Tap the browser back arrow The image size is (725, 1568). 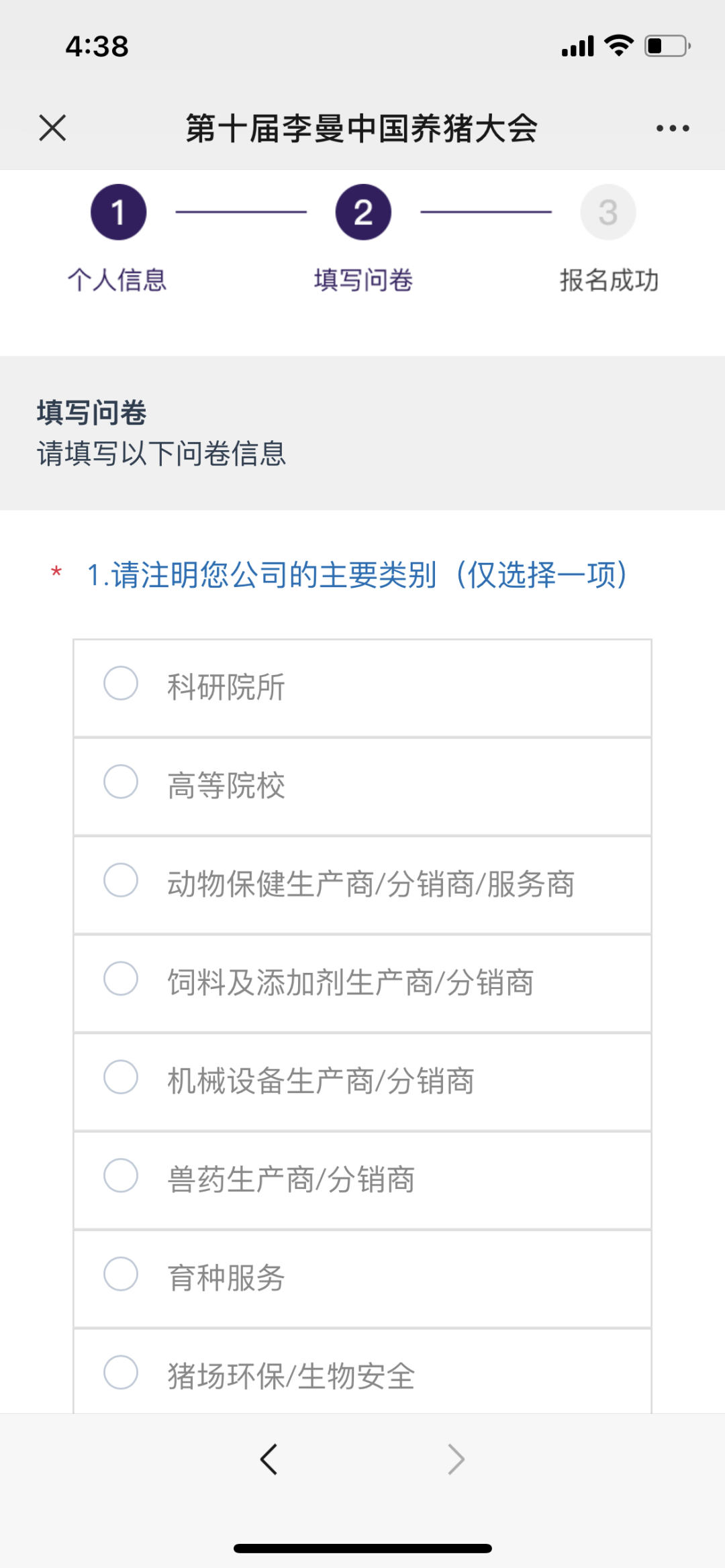click(x=269, y=1459)
